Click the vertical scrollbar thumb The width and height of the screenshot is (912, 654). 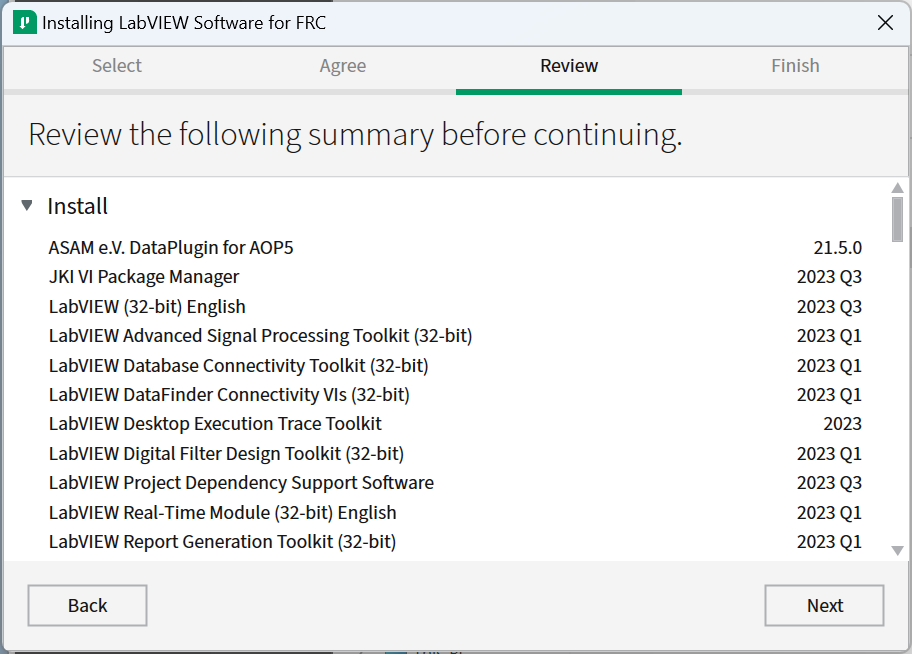[897, 219]
